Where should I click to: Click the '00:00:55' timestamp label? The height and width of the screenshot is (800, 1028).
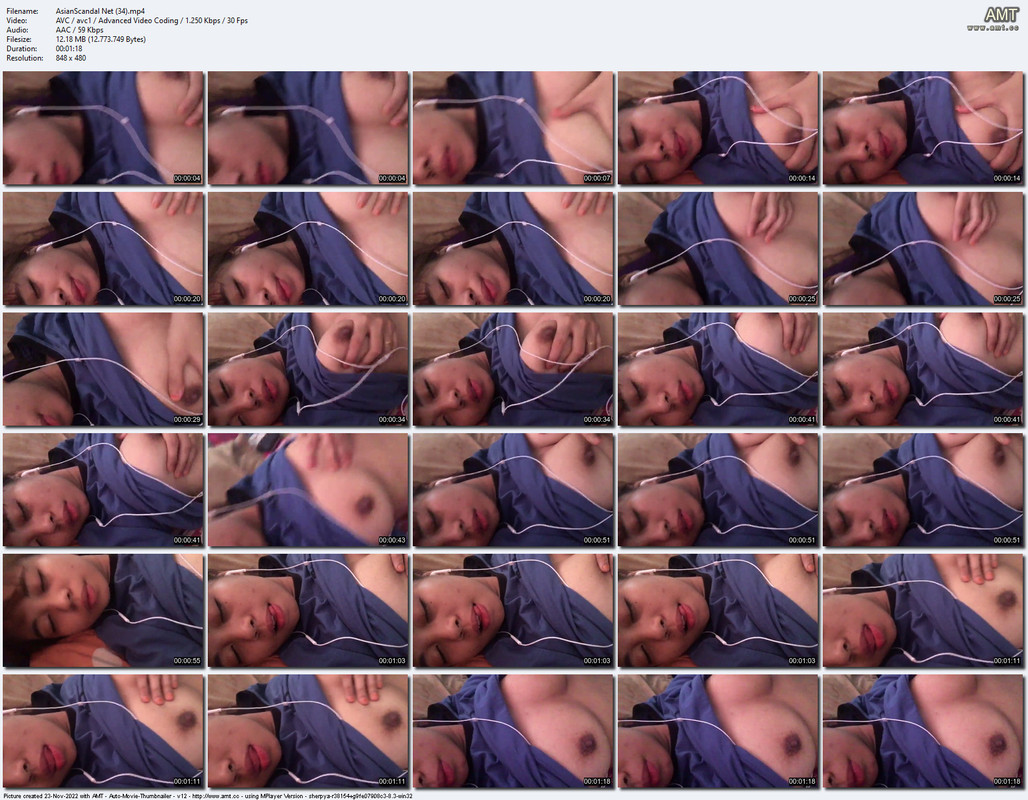pyautogui.click(x=187, y=661)
